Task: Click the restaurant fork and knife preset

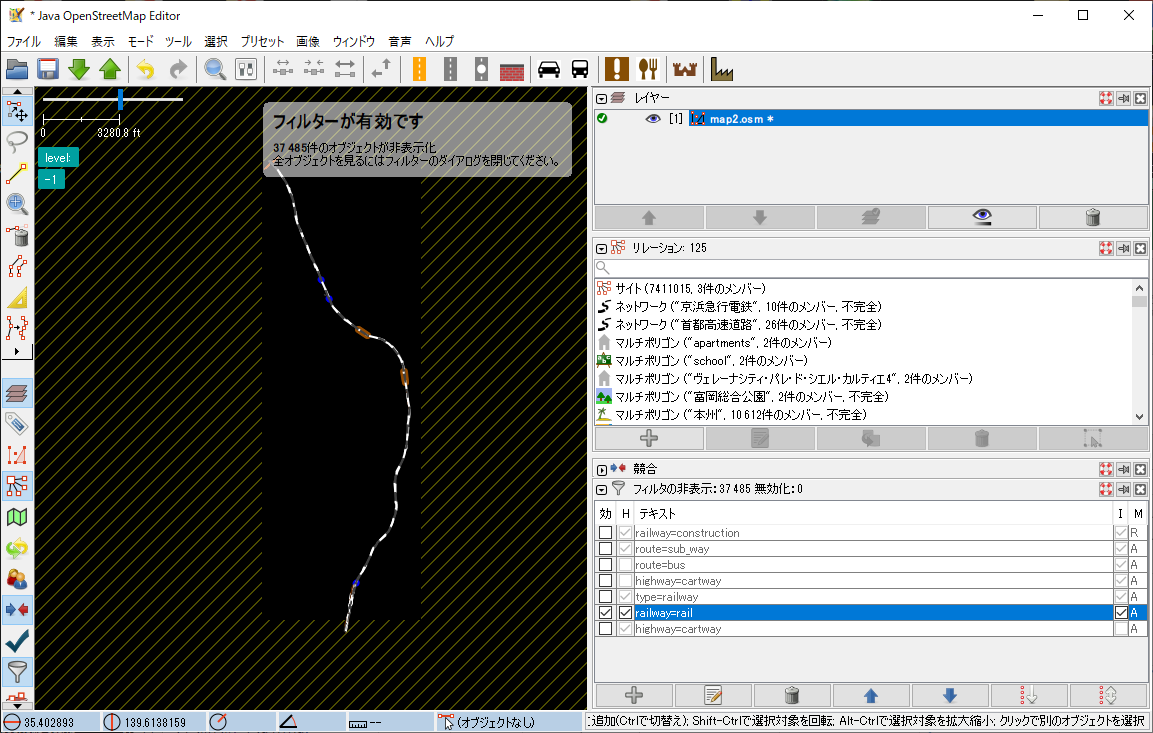Action: (x=649, y=69)
